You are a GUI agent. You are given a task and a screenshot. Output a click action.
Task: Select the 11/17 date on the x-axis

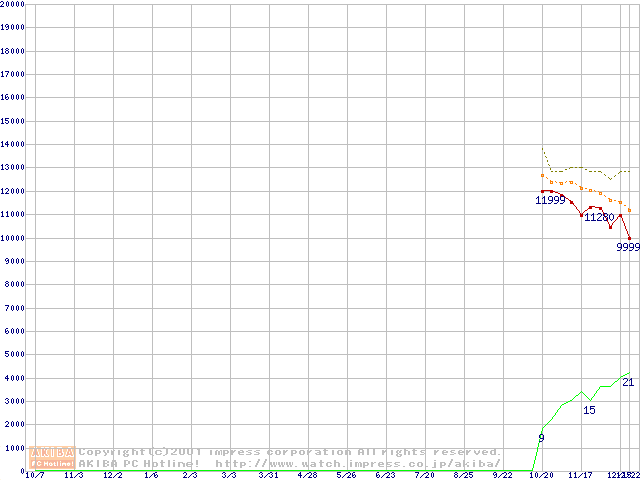point(581,476)
